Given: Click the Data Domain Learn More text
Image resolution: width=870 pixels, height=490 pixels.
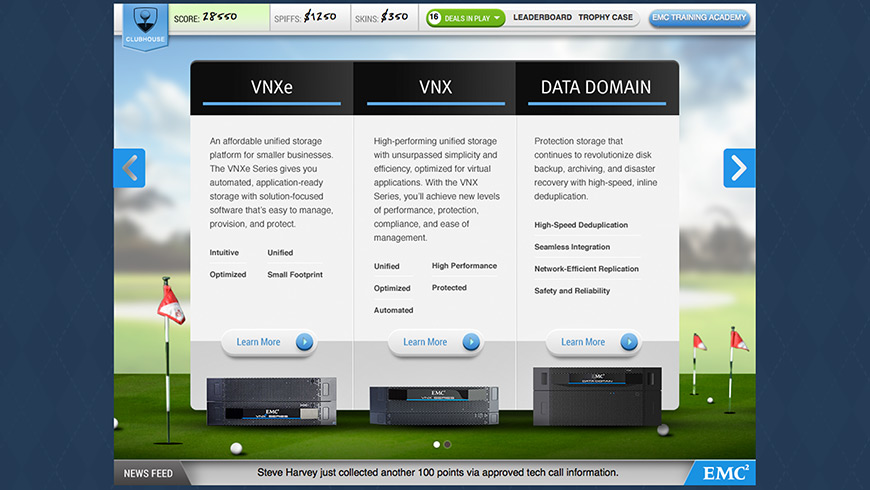Looking at the screenshot, I should tap(583, 342).
